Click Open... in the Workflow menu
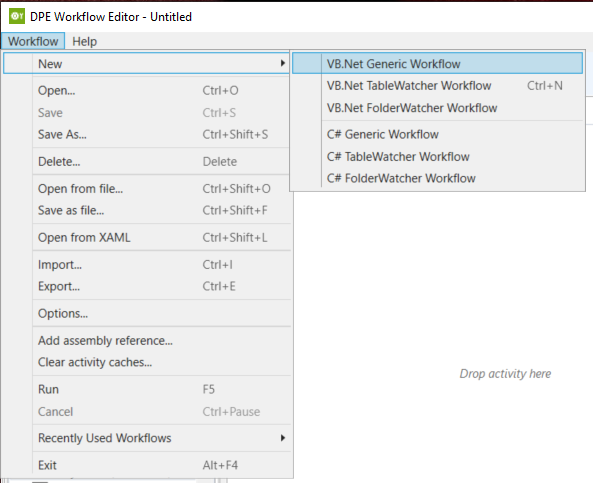593x483 pixels. click(147, 90)
